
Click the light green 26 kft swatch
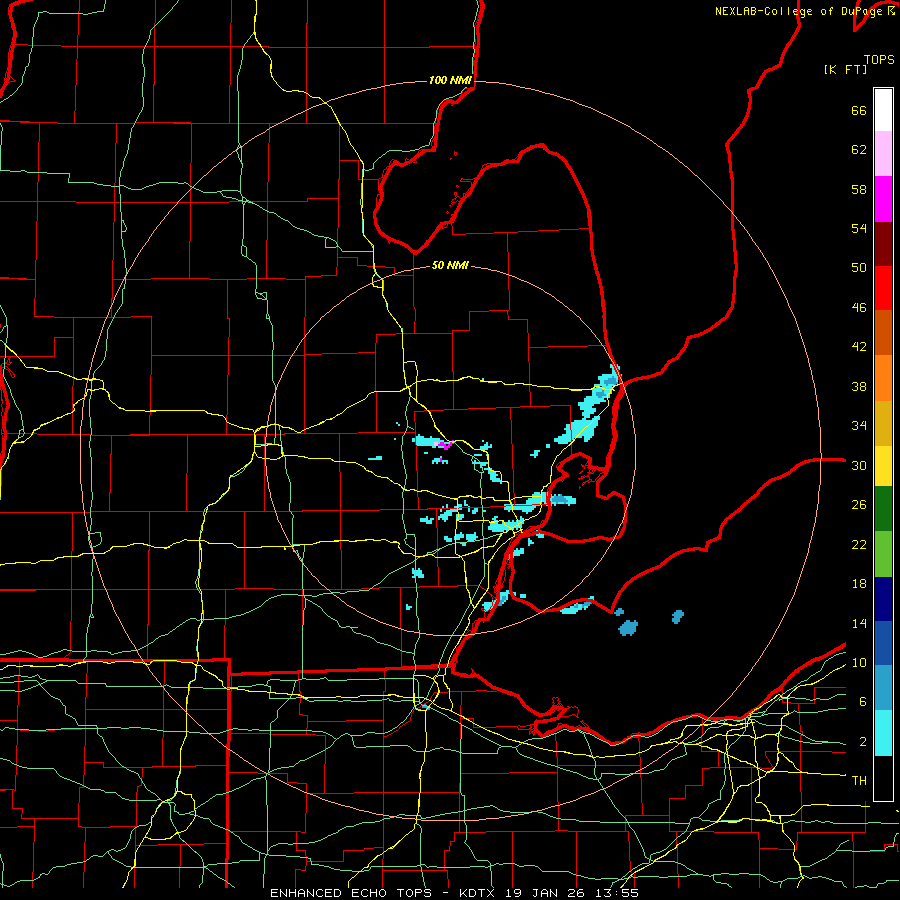[883, 554]
